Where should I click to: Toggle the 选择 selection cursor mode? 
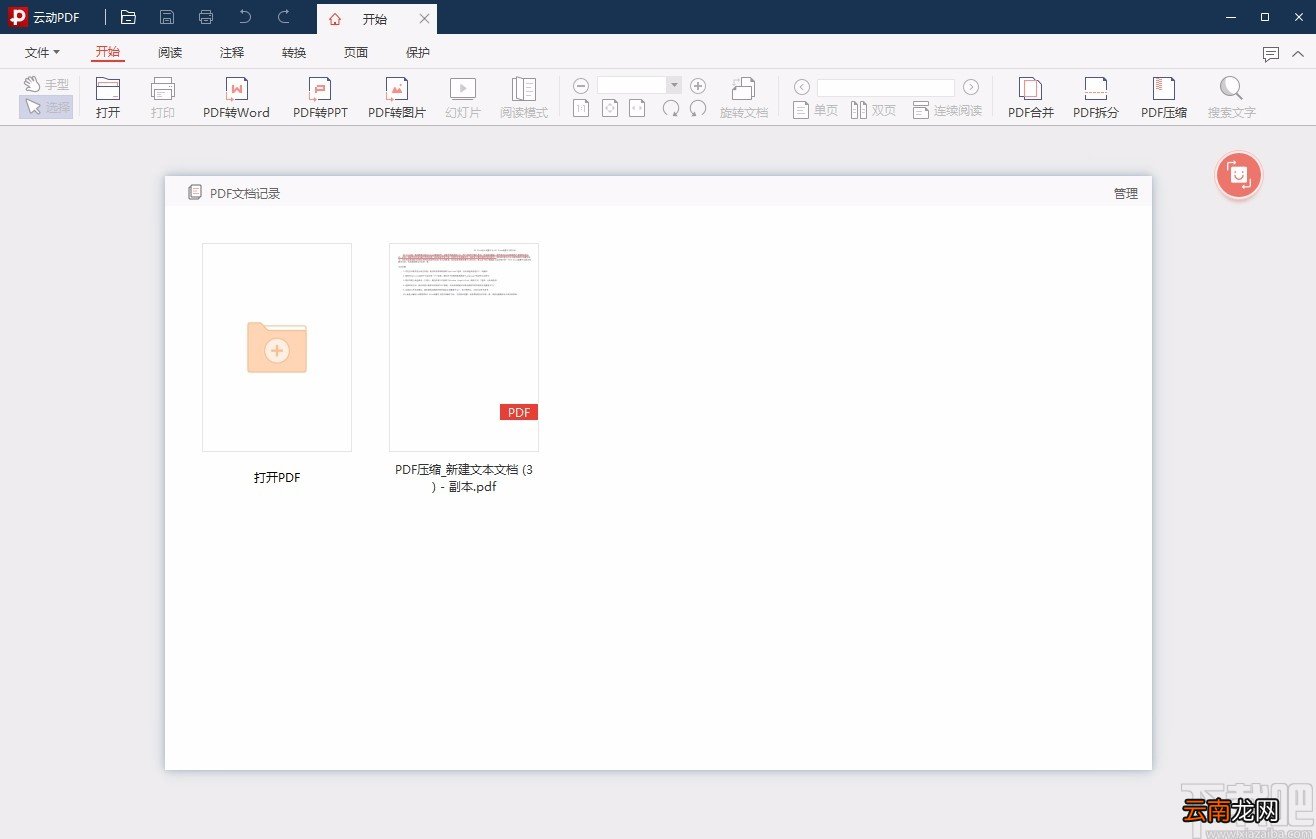point(47,107)
